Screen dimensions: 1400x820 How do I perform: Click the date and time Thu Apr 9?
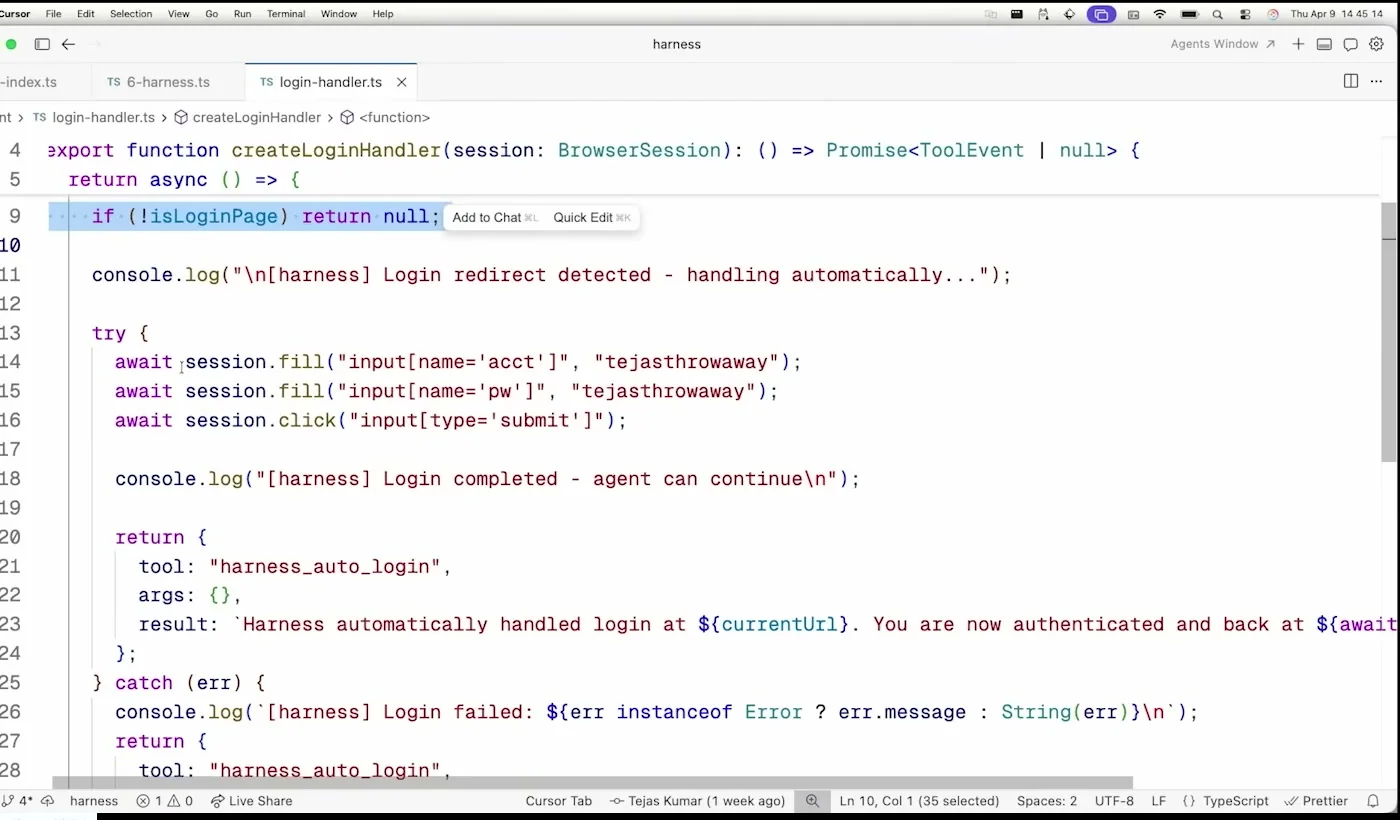click(1337, 14)
